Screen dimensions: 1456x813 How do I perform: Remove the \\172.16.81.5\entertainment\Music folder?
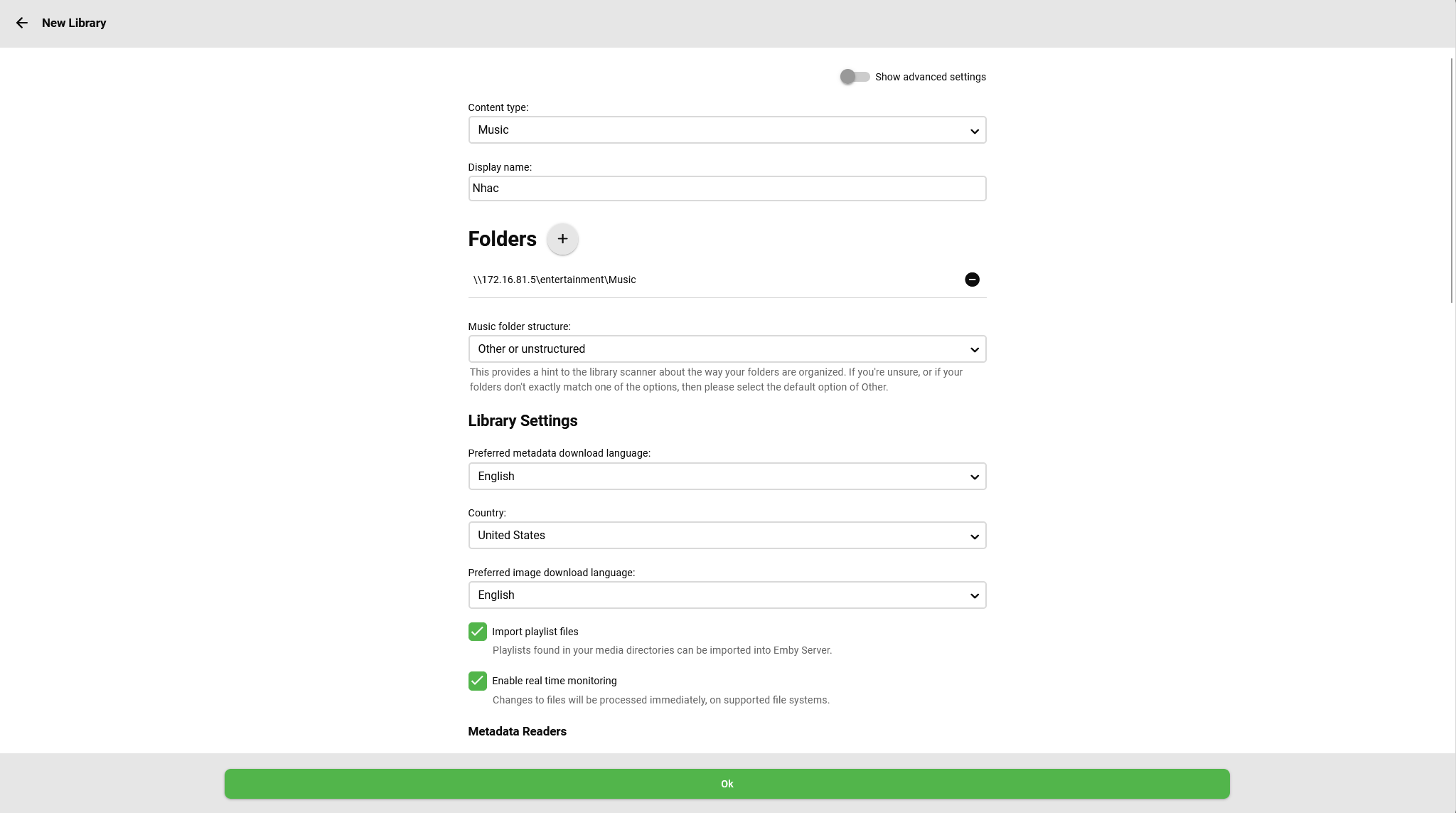pyautogui.click(x=972, y=280)
